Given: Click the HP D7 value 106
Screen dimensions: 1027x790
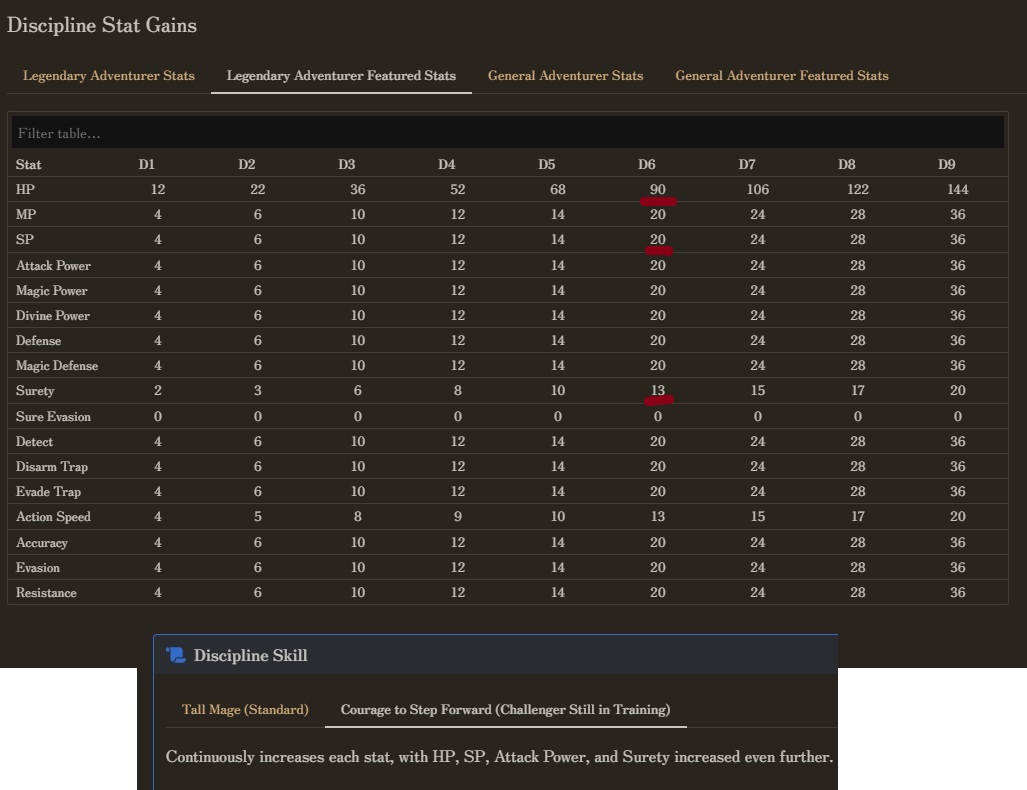Looking at the screenshot, I should [x=758, y=189].
